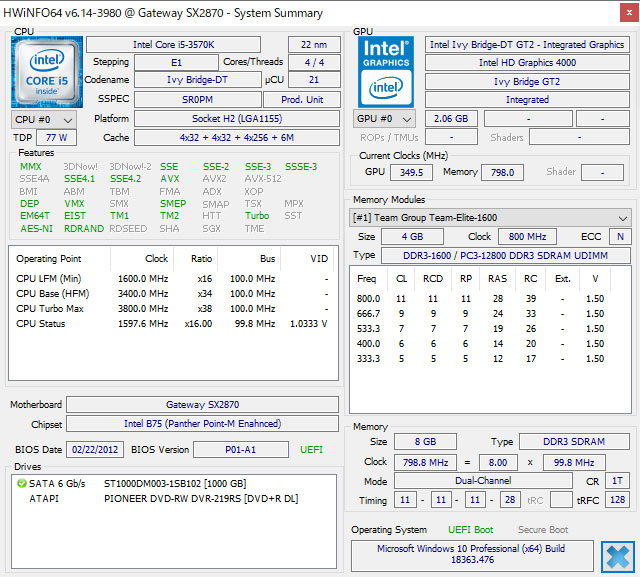The image size is (640, 577).
Task: Click the memory clock 798.8 MHz field
Action: point(425,463)
